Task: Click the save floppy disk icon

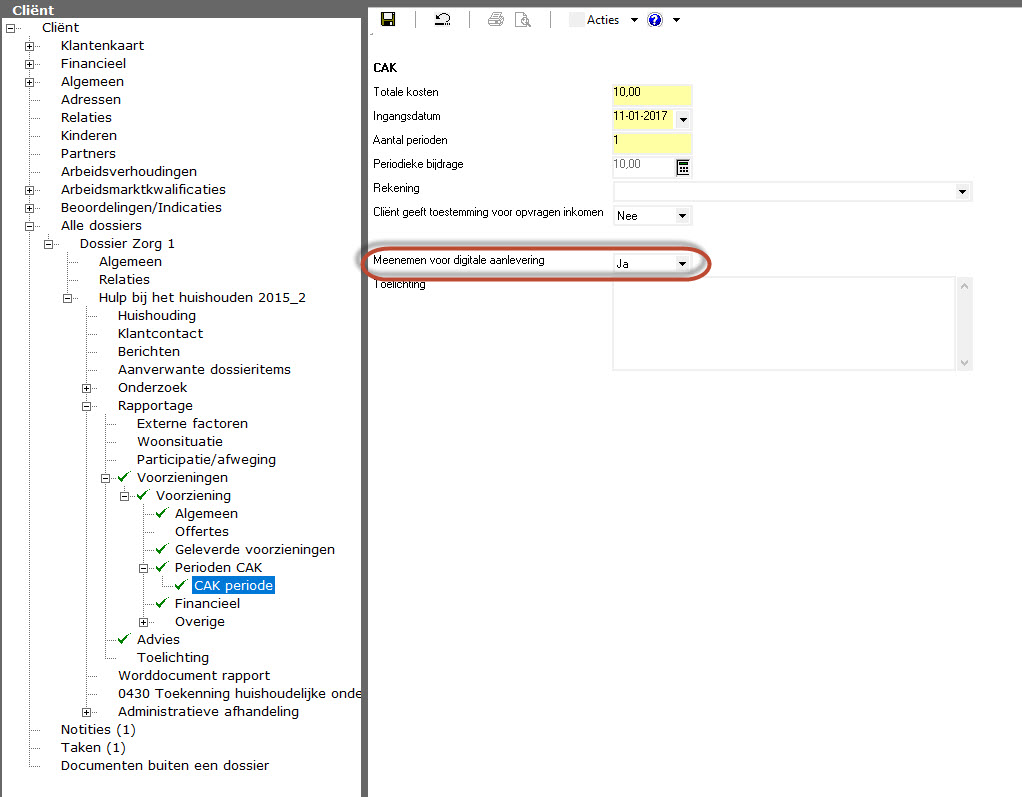Action: (x=388, y=20)
